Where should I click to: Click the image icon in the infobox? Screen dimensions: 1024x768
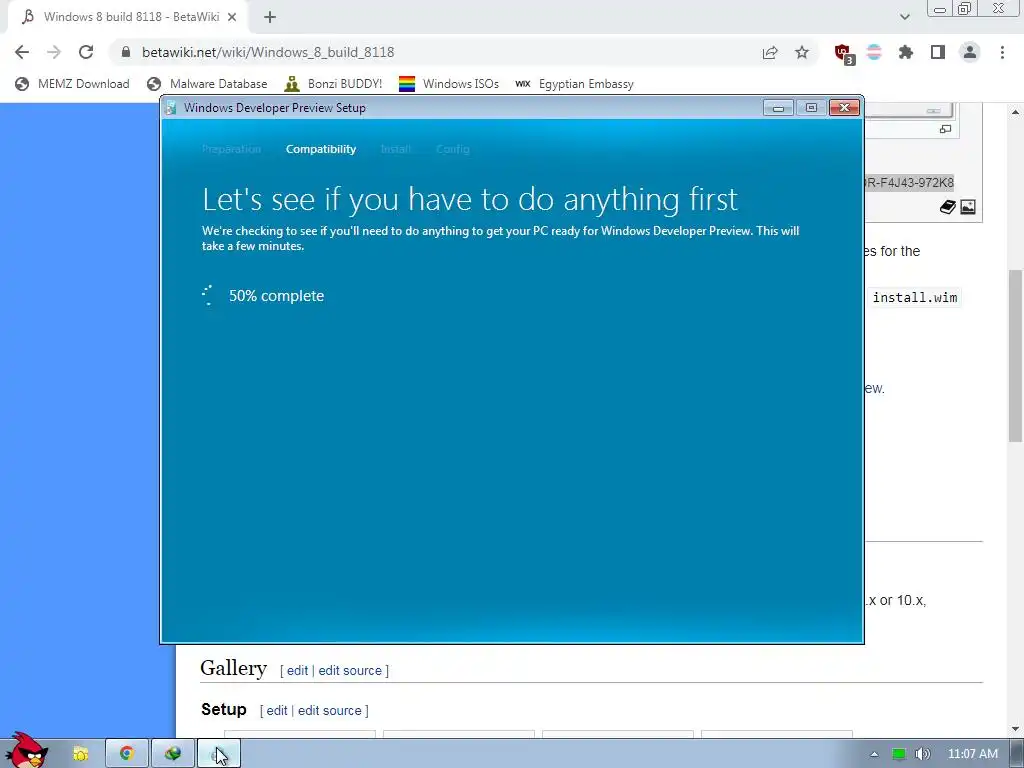(968, 207)
